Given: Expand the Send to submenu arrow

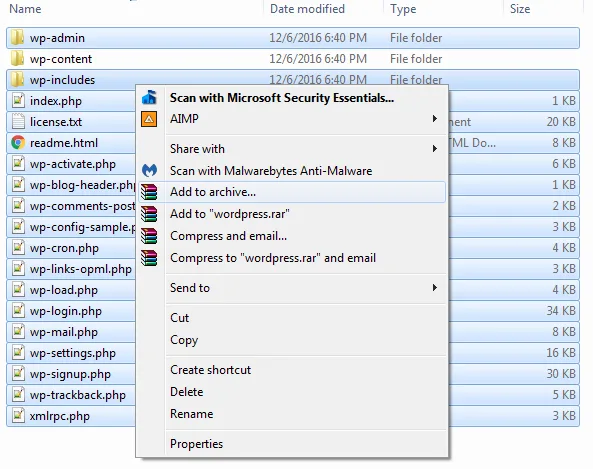Looking at the screenshot, I should coord(435,288).
